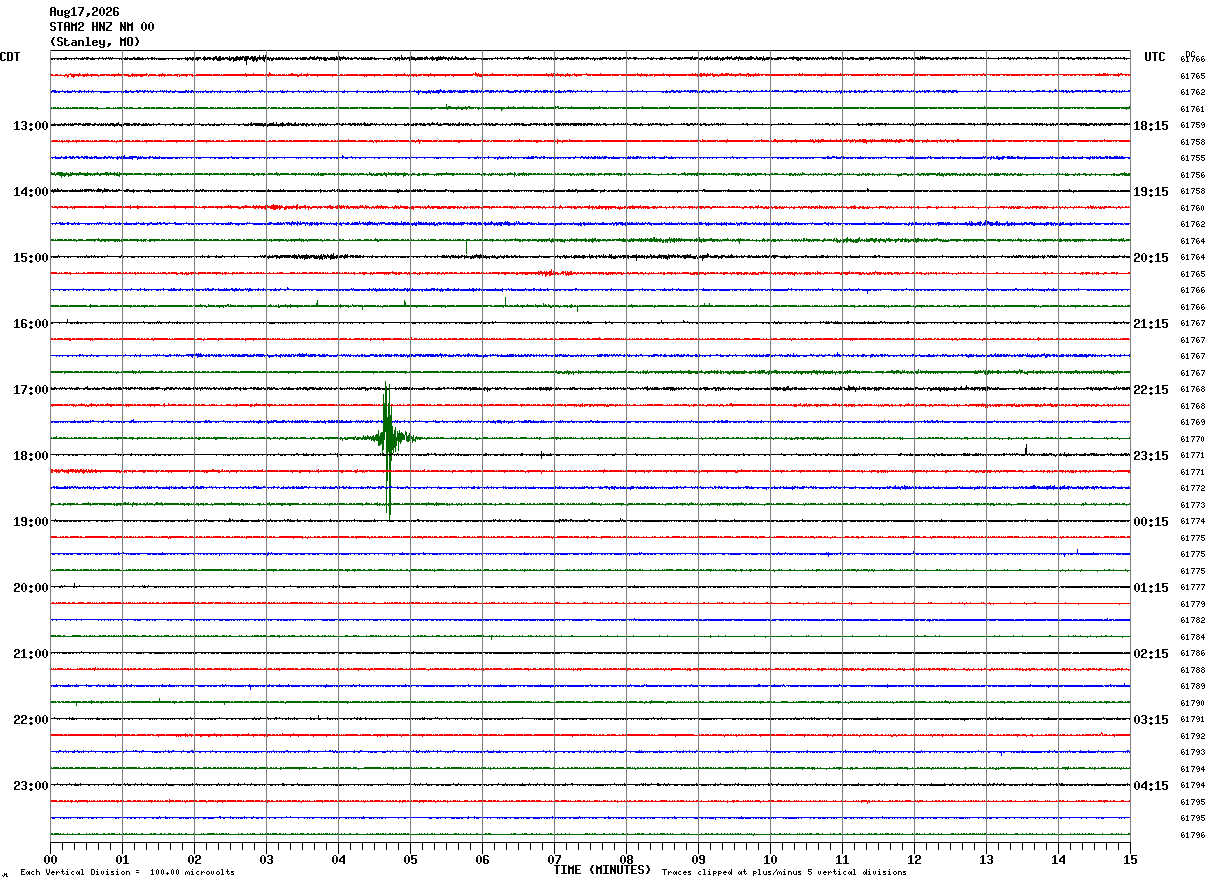
Task: Select the 18:00 CDT time label
Action: (30, 456)
